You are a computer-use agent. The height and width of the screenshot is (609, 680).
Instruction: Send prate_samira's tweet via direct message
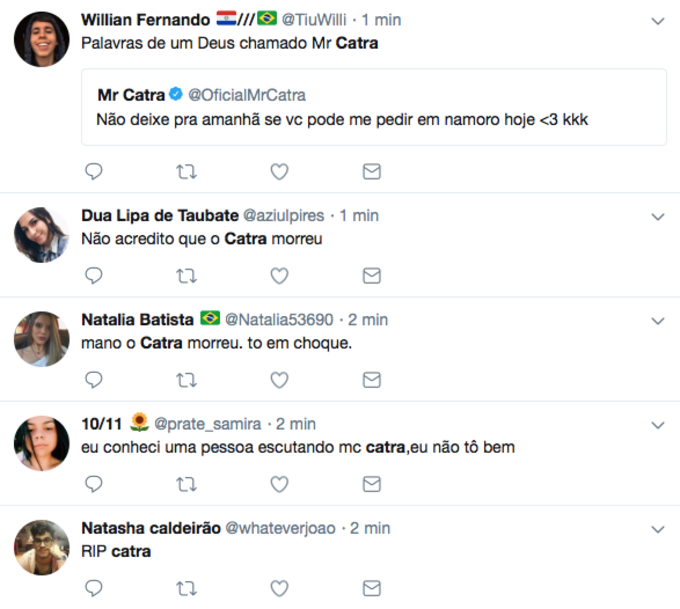tap(371, 484)
